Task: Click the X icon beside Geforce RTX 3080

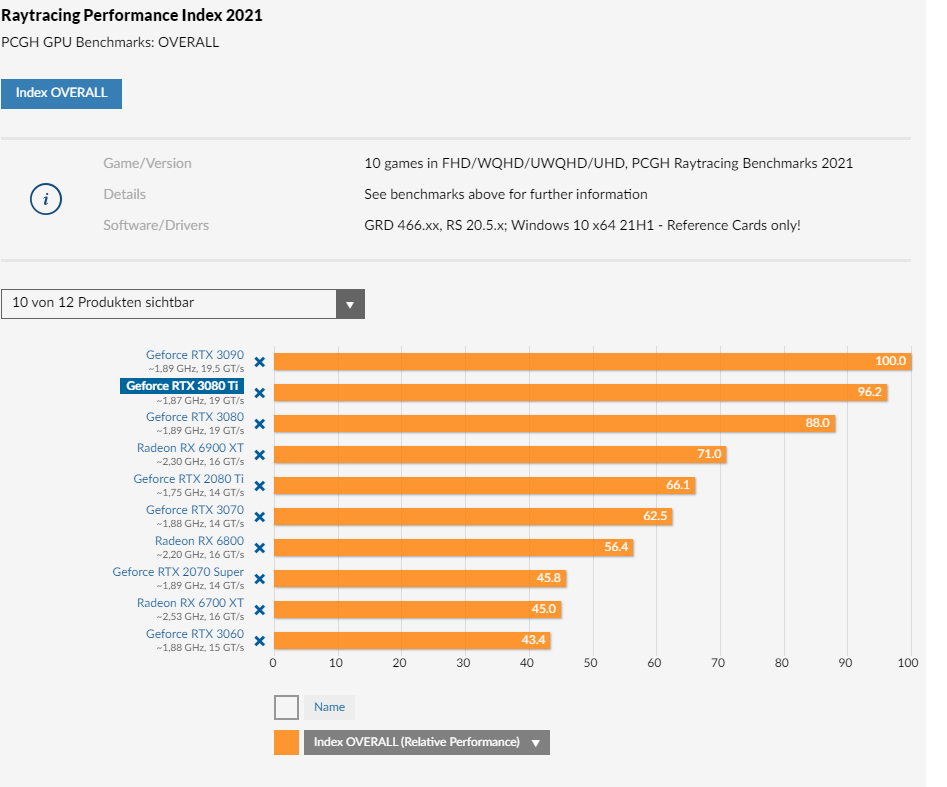Action: [x=260, y=424]
